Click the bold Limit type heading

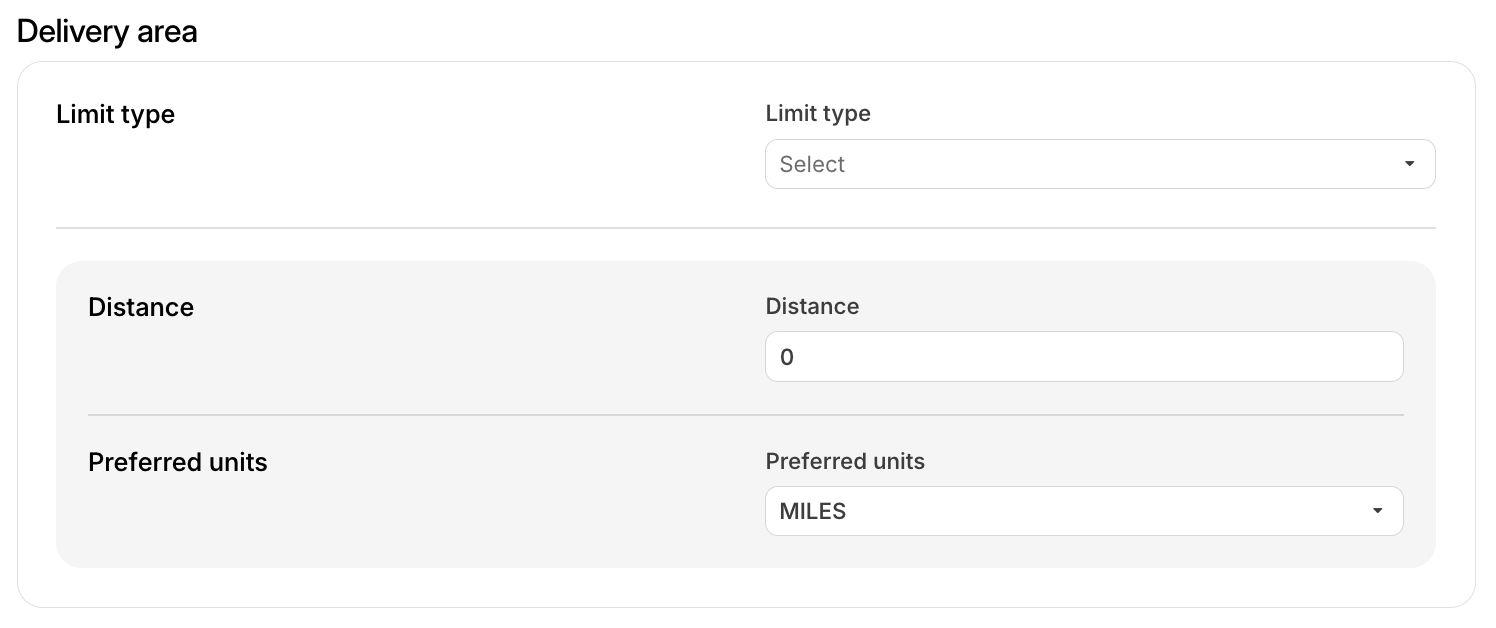(x=115, y=114)
